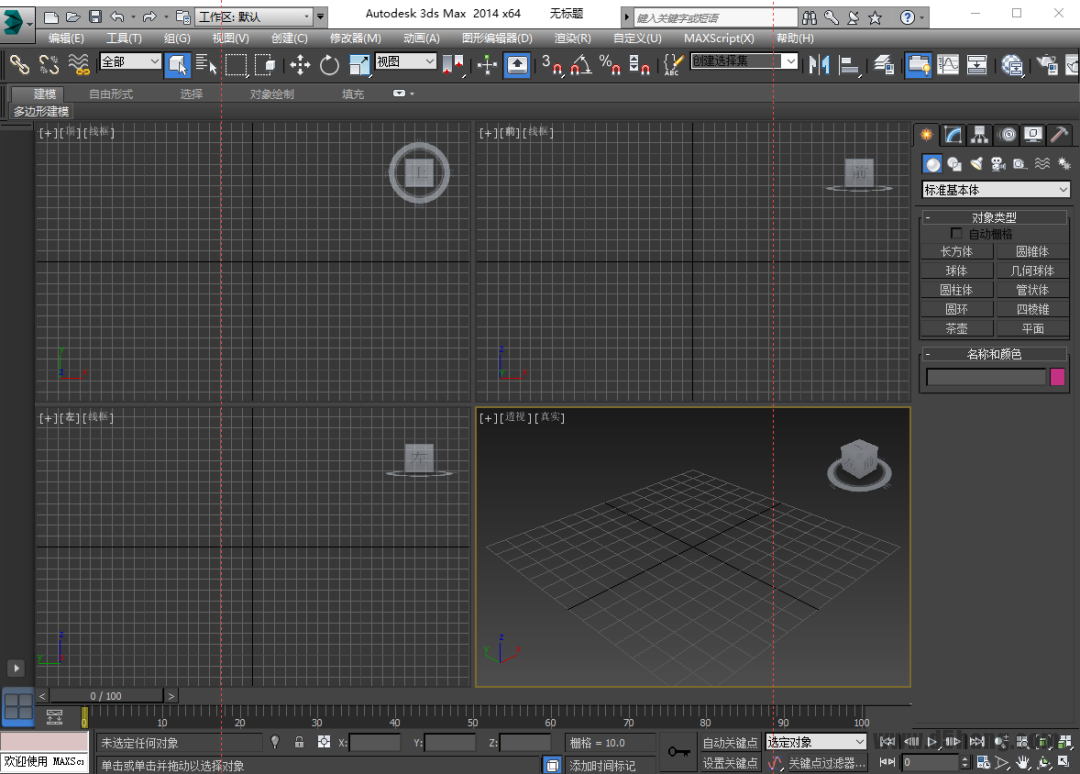
Task: Toggle the Percent Snap button
Action: click(610, 65)
